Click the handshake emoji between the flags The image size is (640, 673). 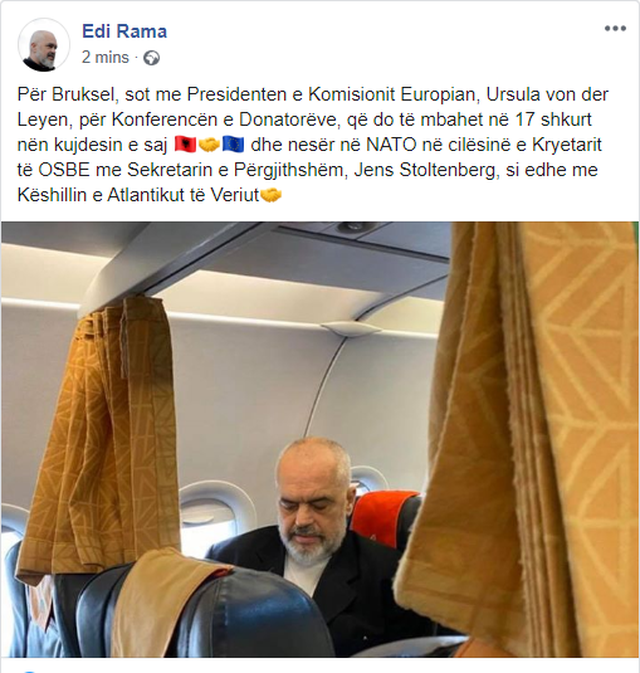click(209, 145)
